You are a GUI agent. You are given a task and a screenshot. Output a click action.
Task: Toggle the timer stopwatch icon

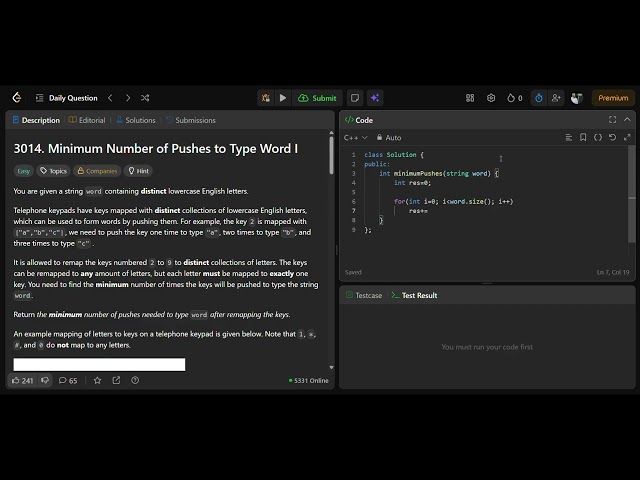click(539, 98)
